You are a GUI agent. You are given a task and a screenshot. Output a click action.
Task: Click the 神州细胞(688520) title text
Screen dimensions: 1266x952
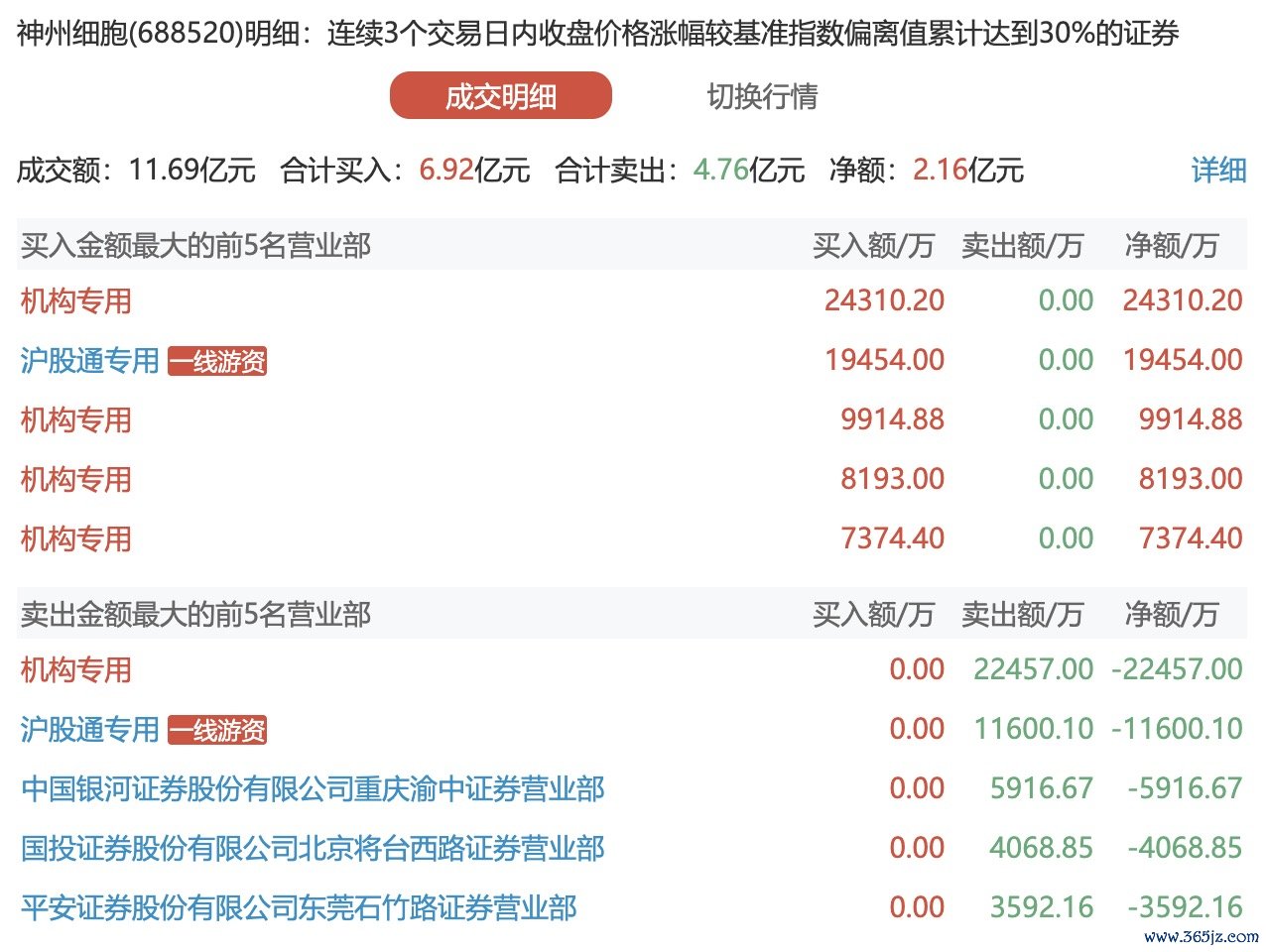(x=129, y=34)
